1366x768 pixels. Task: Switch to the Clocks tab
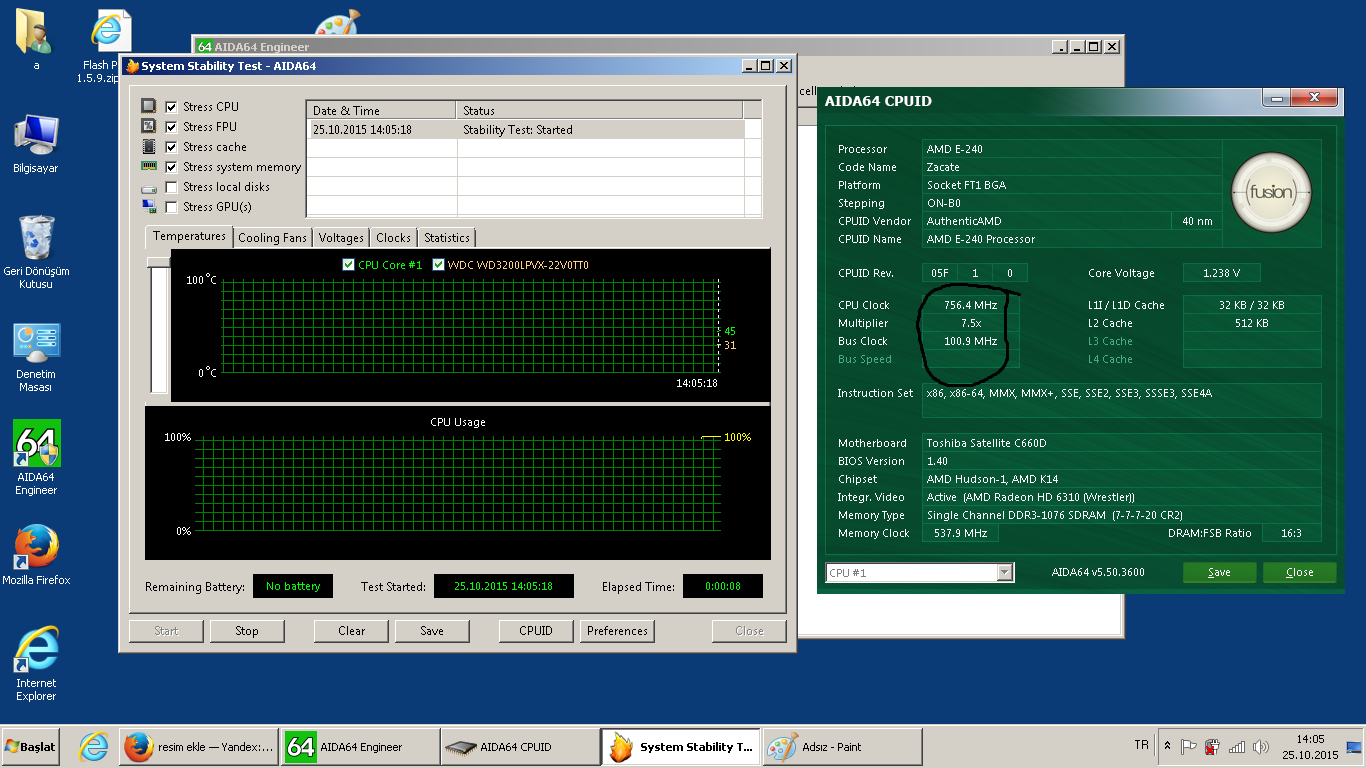(393, 238)
